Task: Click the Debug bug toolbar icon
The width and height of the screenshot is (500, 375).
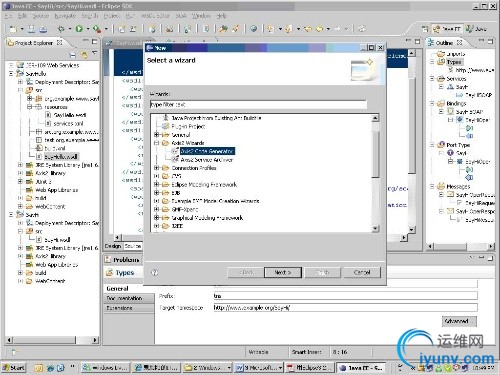Action: (x=61, y=29)
